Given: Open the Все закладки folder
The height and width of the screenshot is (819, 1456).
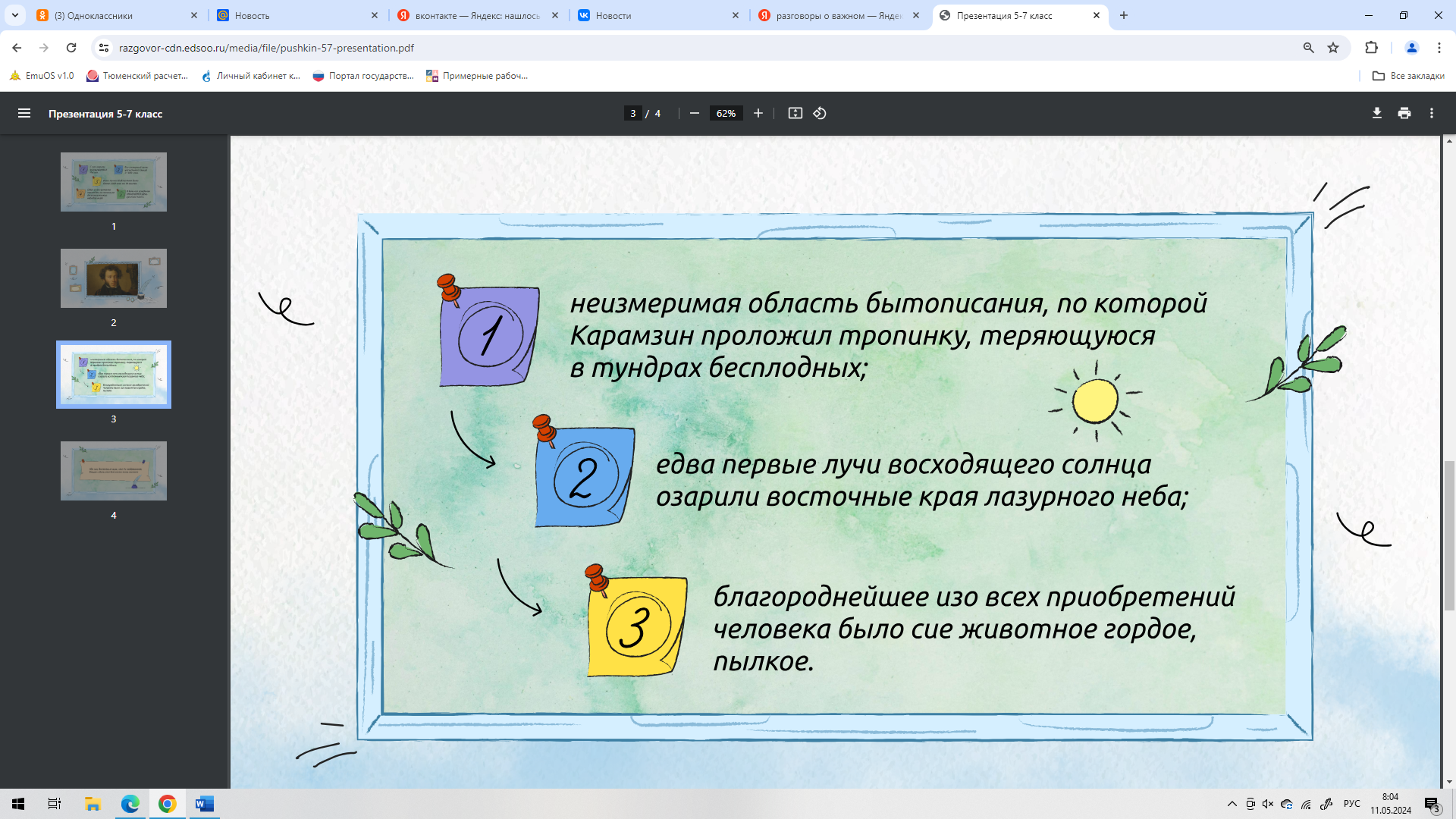Looking at the screenshot, I should point(1408,76).
